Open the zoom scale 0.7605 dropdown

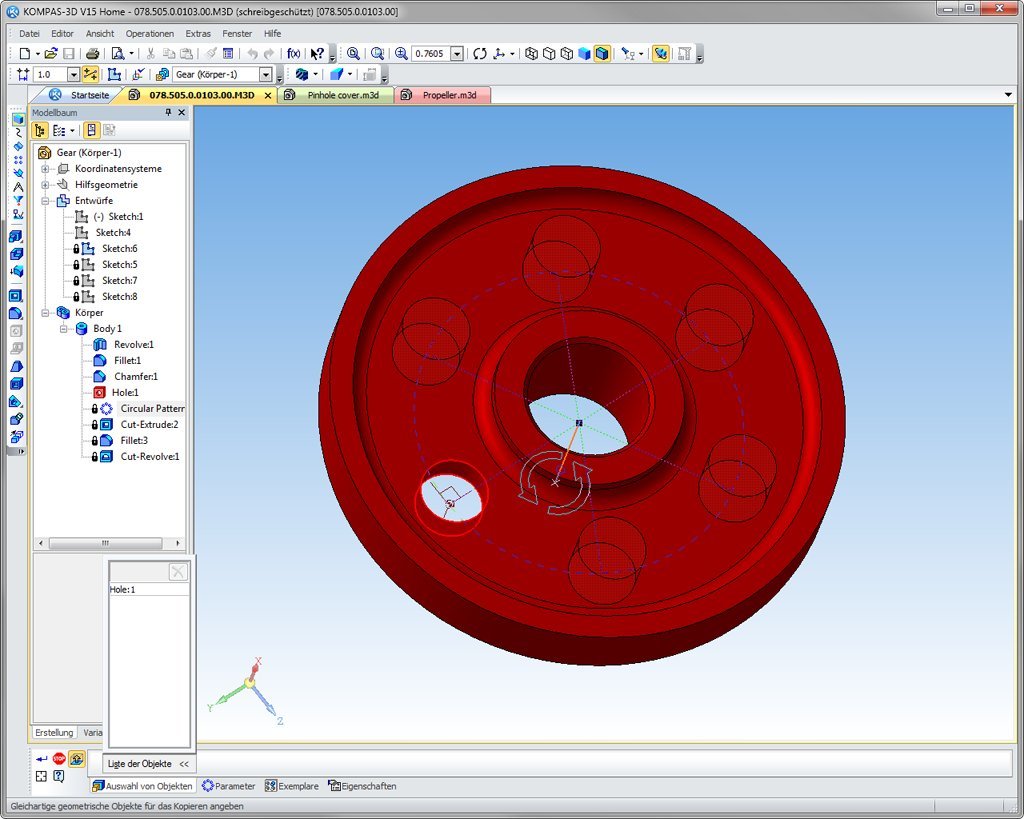click(457, 54)
